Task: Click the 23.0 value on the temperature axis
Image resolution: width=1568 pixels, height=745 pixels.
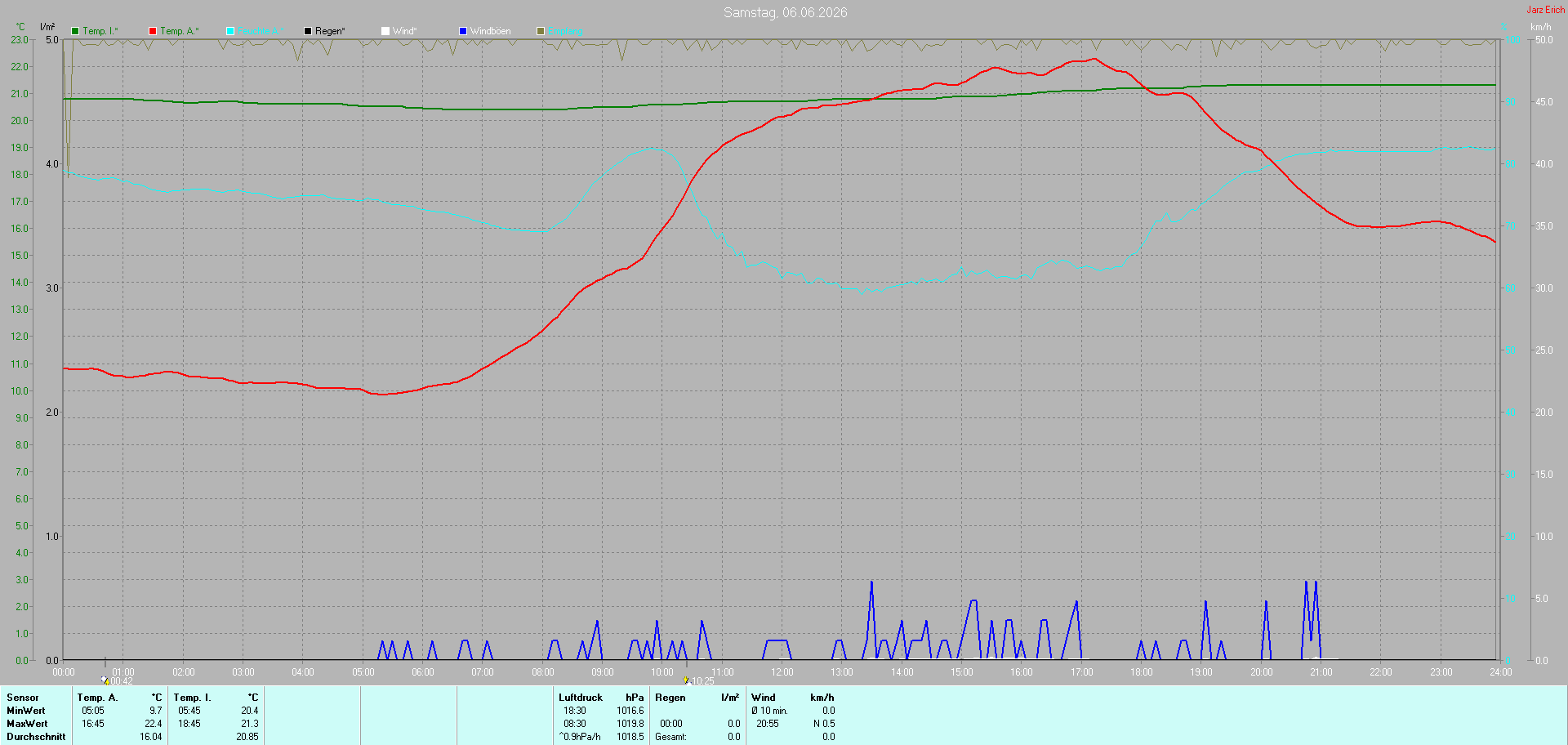Action: 20,40
